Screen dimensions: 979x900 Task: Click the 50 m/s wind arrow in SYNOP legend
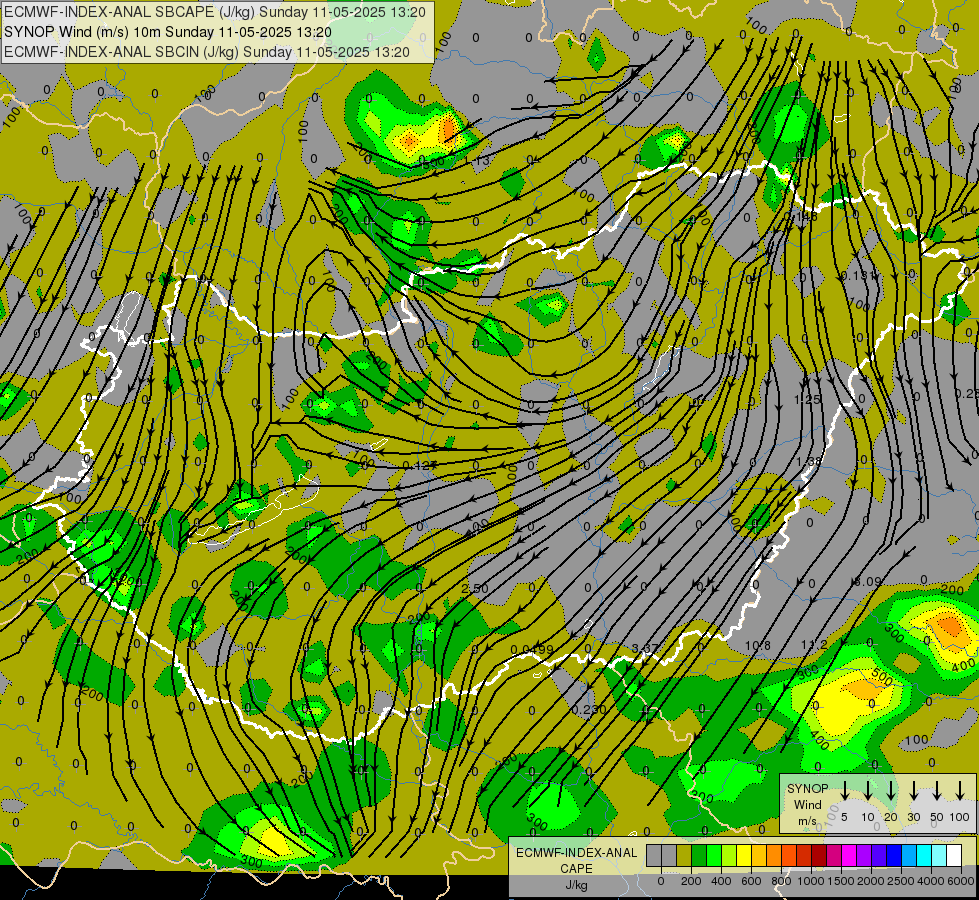point(937,790)
